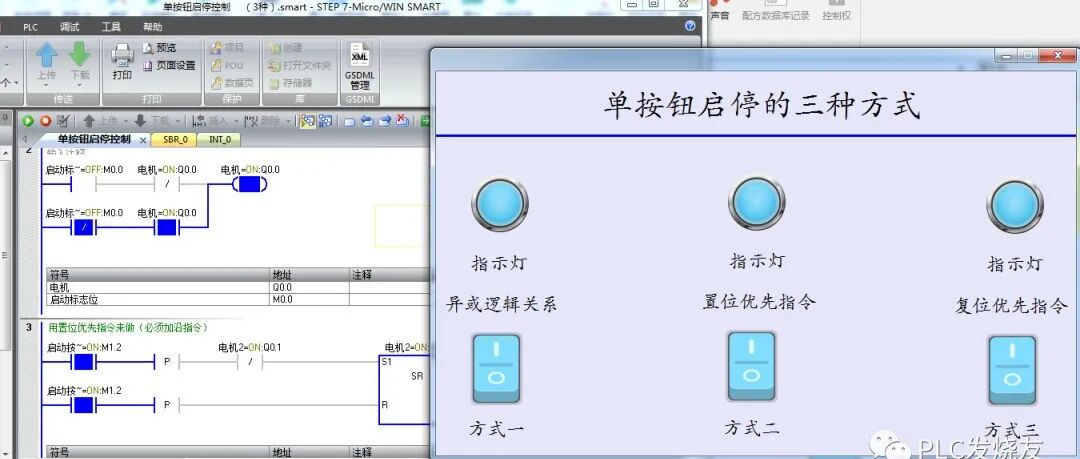Click the Q0.0 highlighted normally open contact

coord(167,227)
